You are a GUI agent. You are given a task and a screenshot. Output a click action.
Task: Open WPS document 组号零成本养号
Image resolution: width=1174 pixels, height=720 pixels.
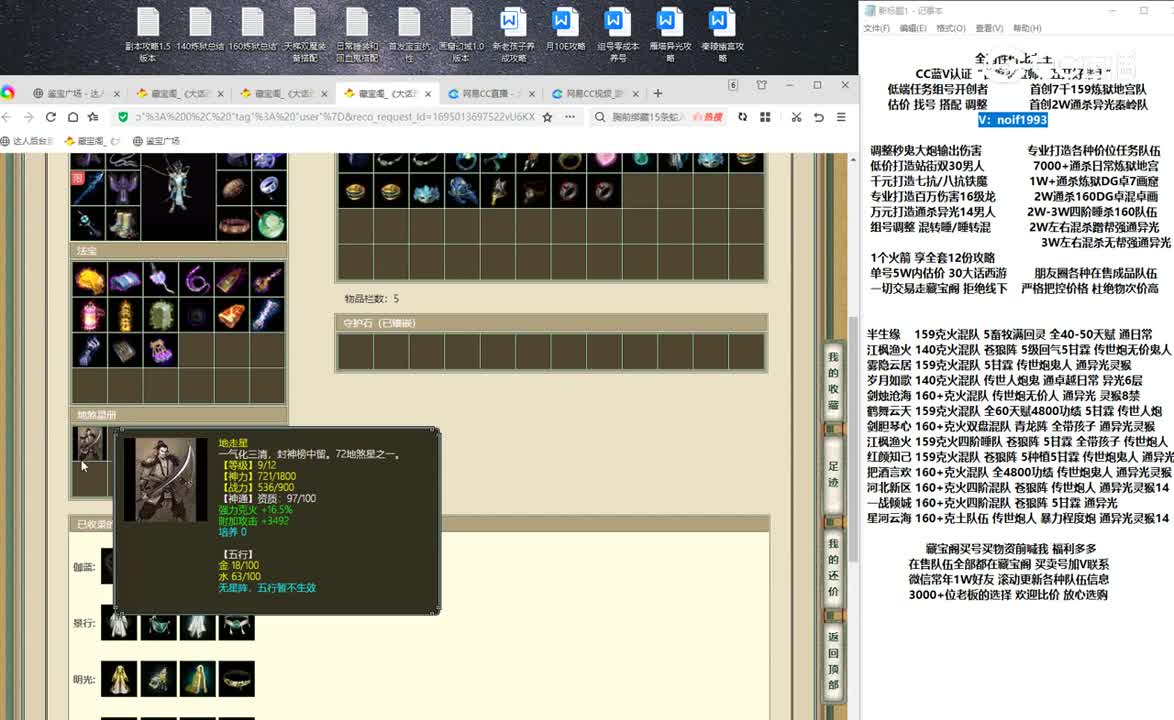[618, 34]
